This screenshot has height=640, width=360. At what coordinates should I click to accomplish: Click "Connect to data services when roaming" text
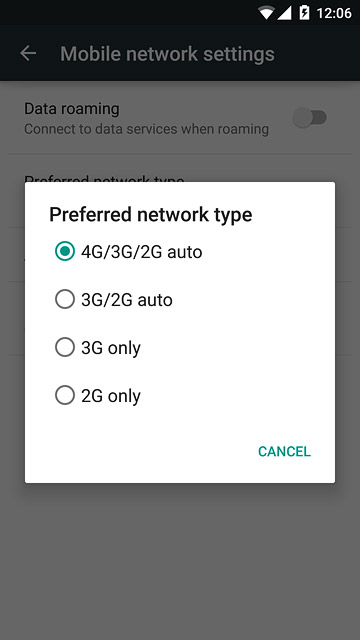[x=146, y=129]
